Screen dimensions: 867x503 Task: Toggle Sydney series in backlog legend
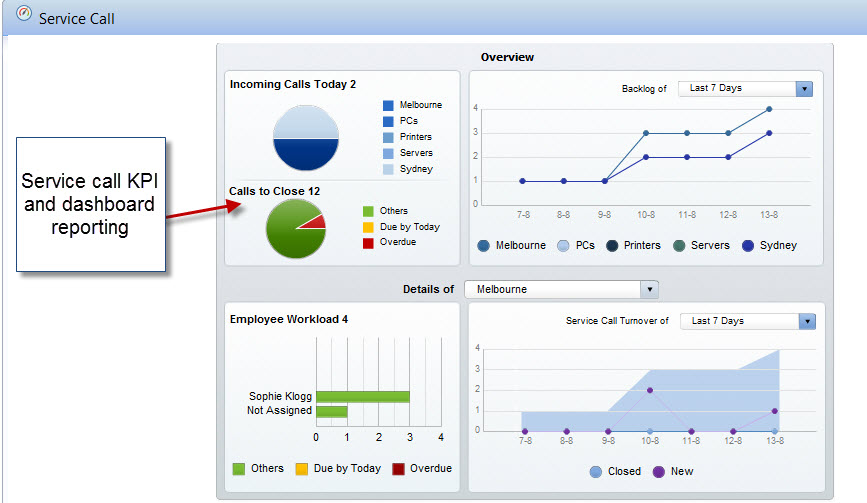click(746, 245)
